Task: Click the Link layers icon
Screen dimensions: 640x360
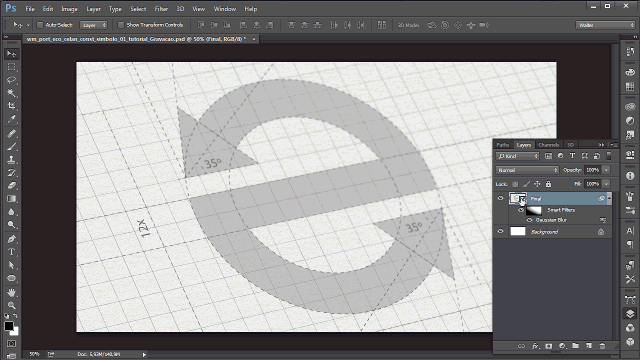Action: coord(521,346)
